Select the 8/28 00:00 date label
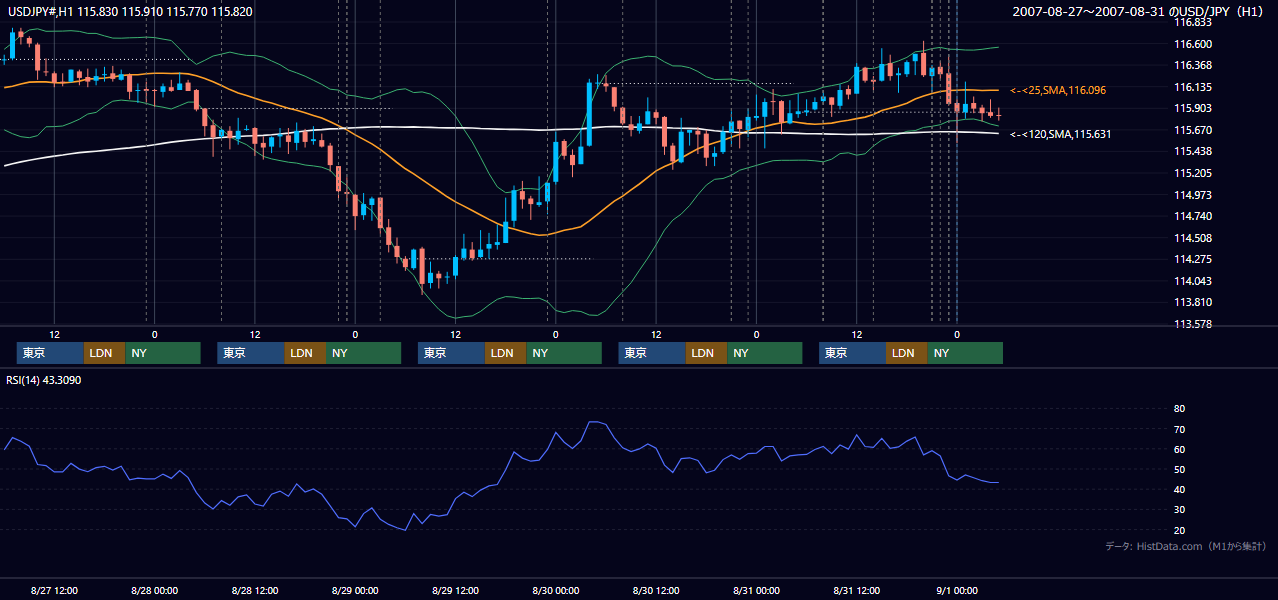 coord(154,590)
